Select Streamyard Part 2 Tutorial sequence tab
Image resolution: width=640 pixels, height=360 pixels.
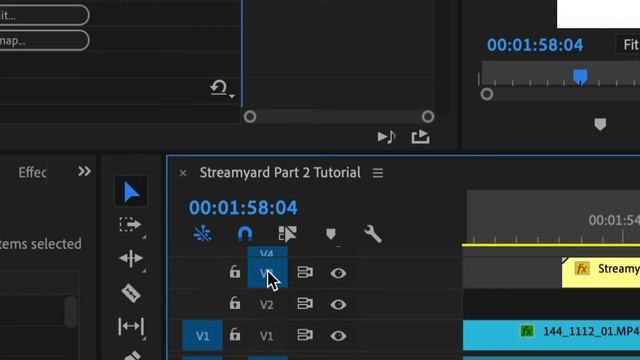point(280,173)
